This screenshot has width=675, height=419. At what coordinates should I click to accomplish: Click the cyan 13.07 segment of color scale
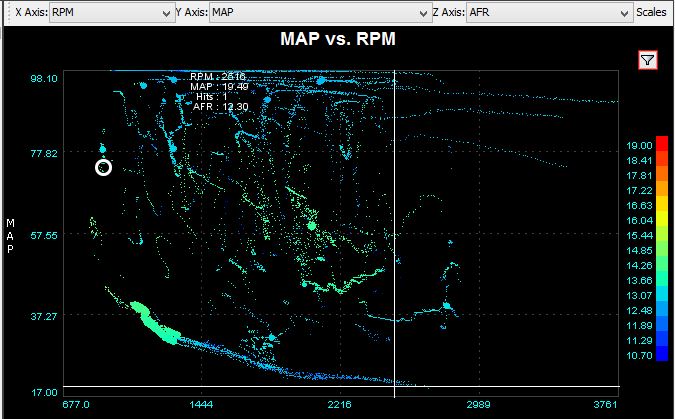pyautogui.click(x=662, y=295)
